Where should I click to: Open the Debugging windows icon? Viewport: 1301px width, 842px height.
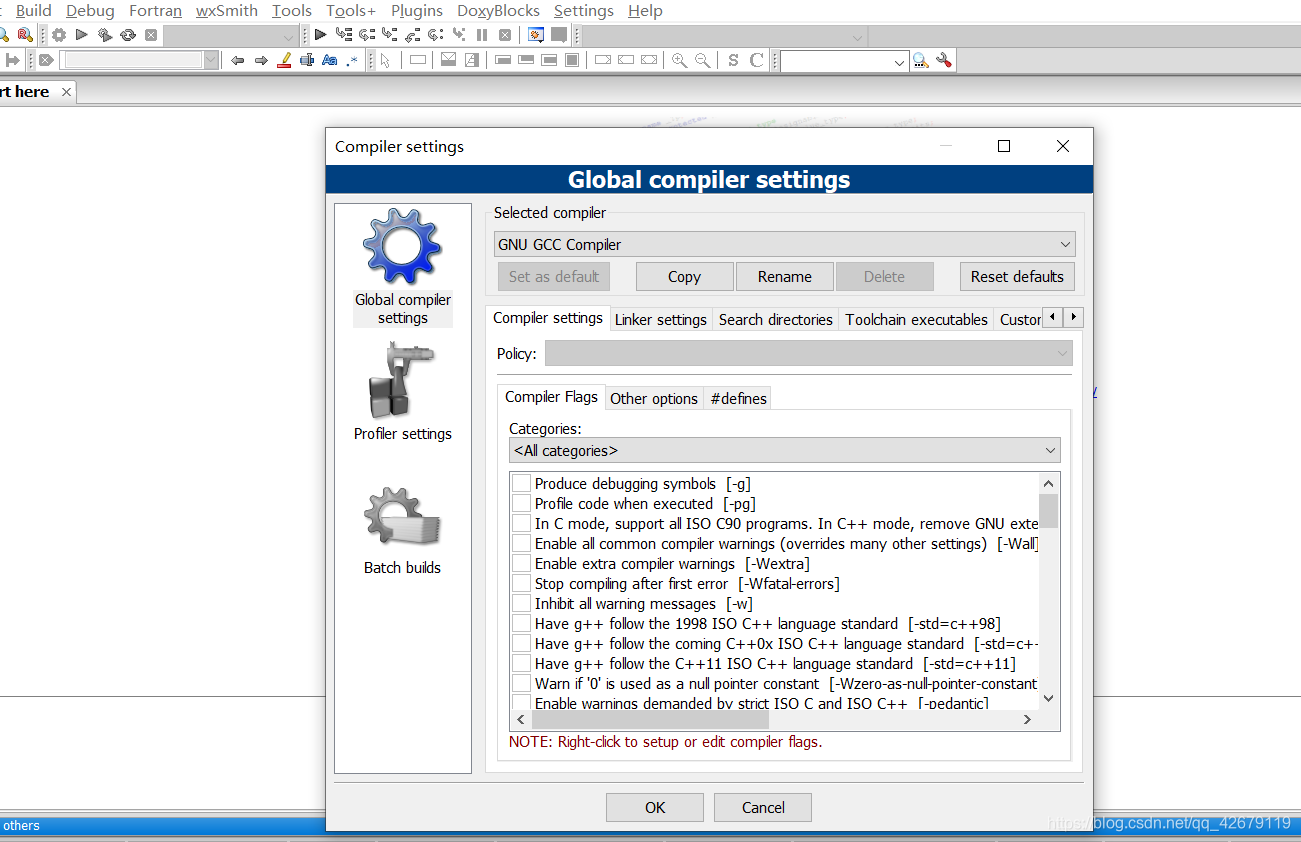536,35
